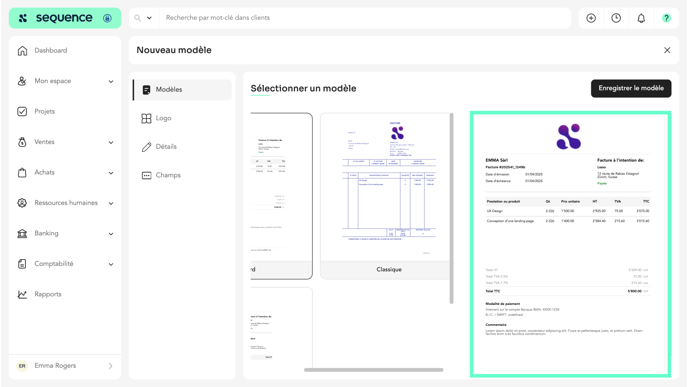This screenshot has height=387, width=688.
Task: Click Ventes label in sidebar
Action: (x=44, y=142)
